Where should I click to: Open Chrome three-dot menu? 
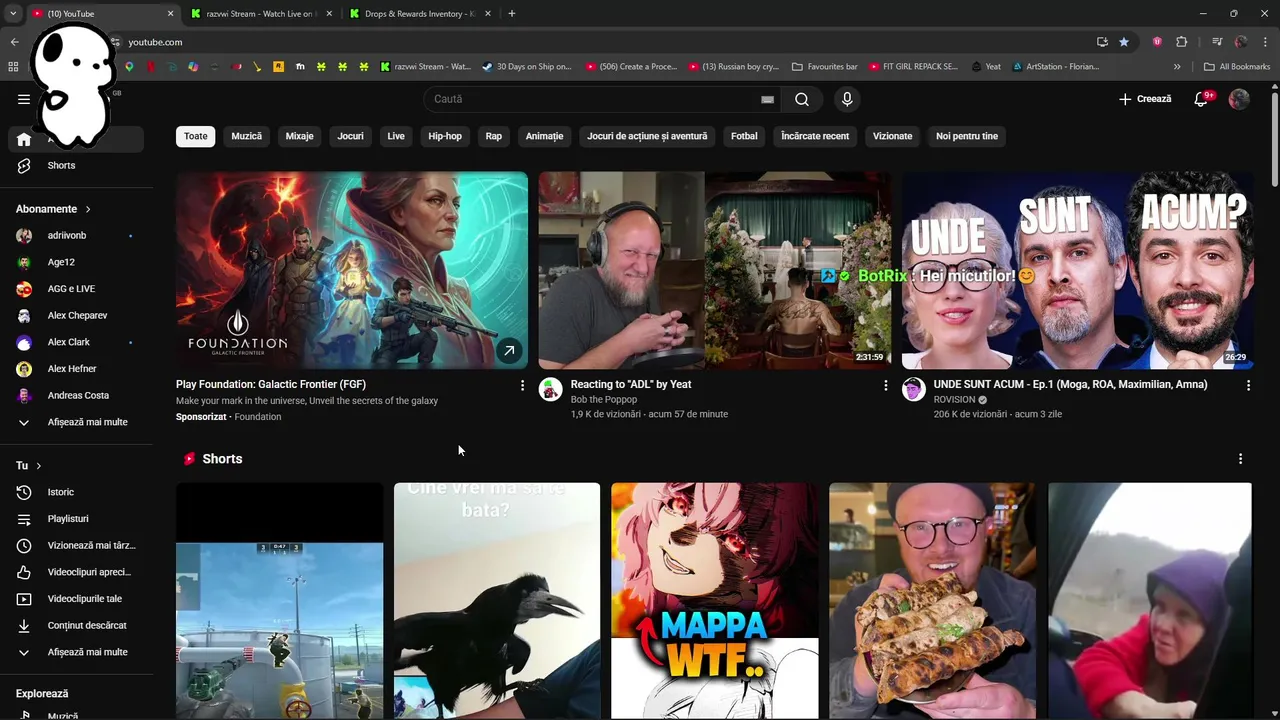(x=1263, y=42)
